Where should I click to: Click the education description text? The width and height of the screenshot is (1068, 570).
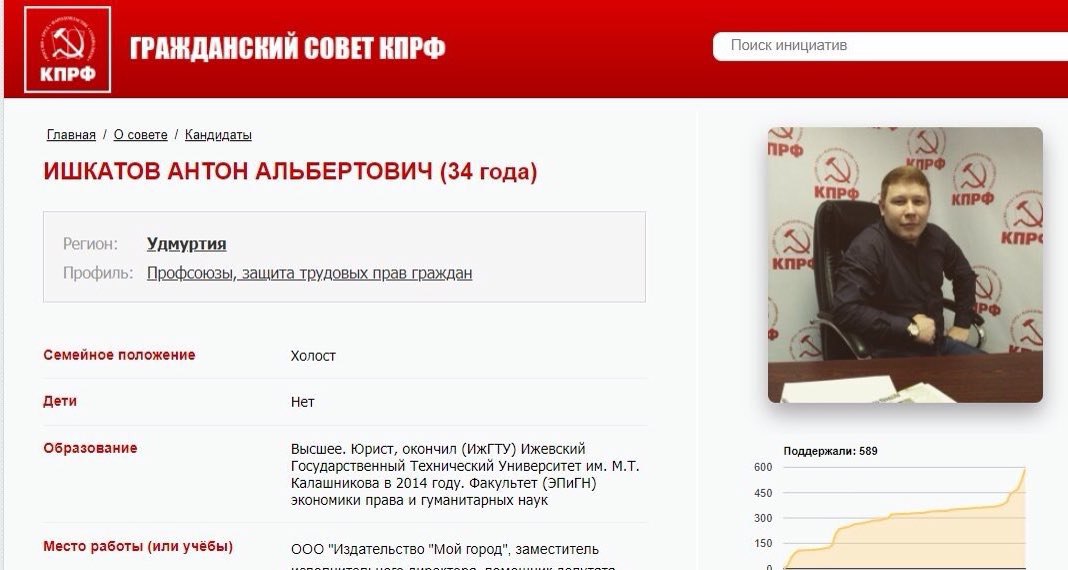tap(465, 475)
